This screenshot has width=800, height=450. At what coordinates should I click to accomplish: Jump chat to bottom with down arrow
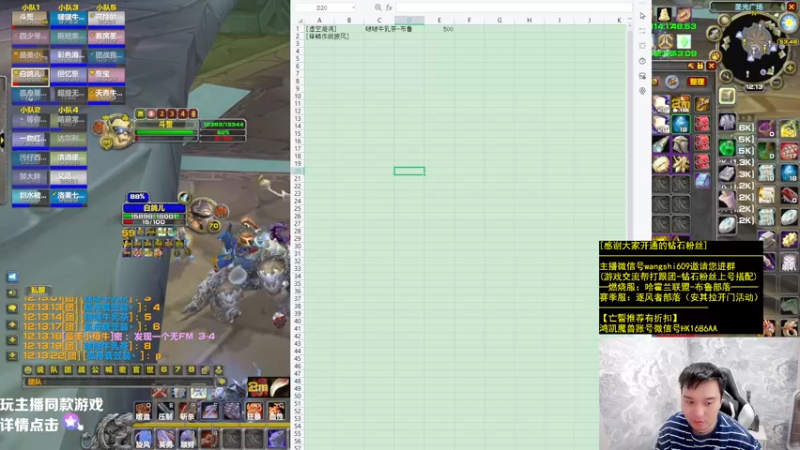click(12, 356)
